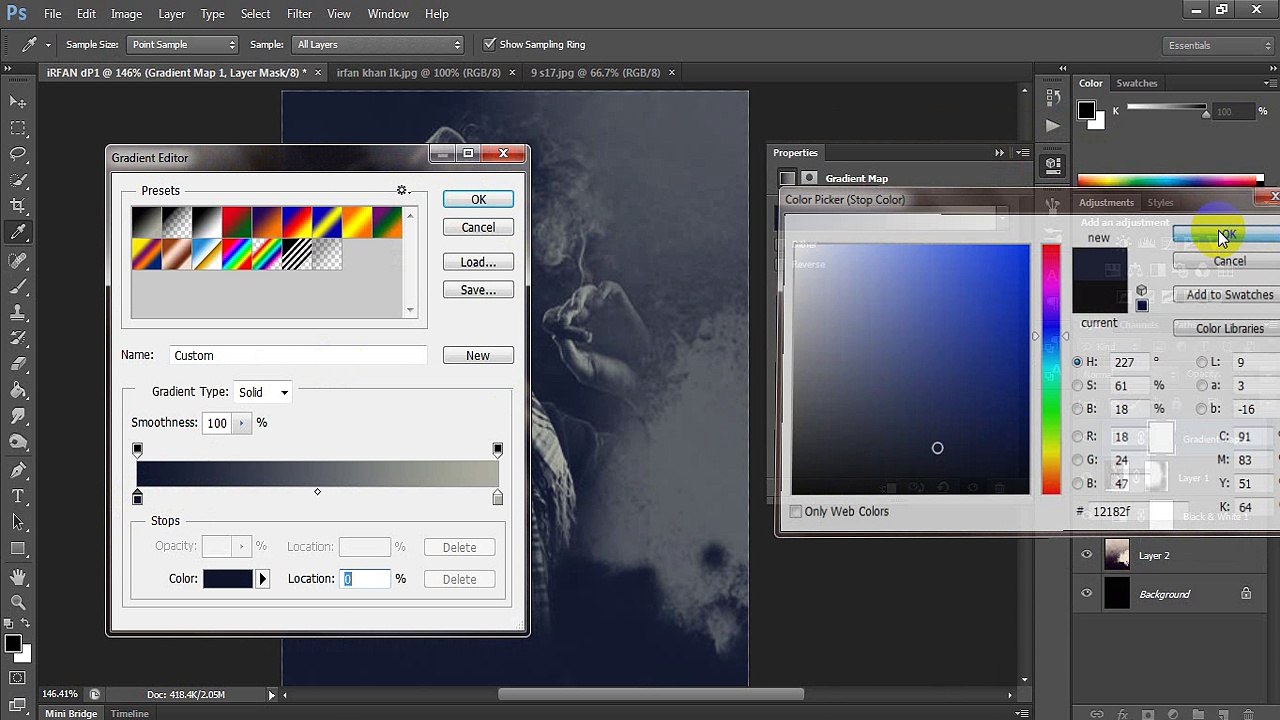Switch to the irfan khan Ik.jpg tab
The width and height of the screenshot is (1280, 720).
click(x=419, y=72)
